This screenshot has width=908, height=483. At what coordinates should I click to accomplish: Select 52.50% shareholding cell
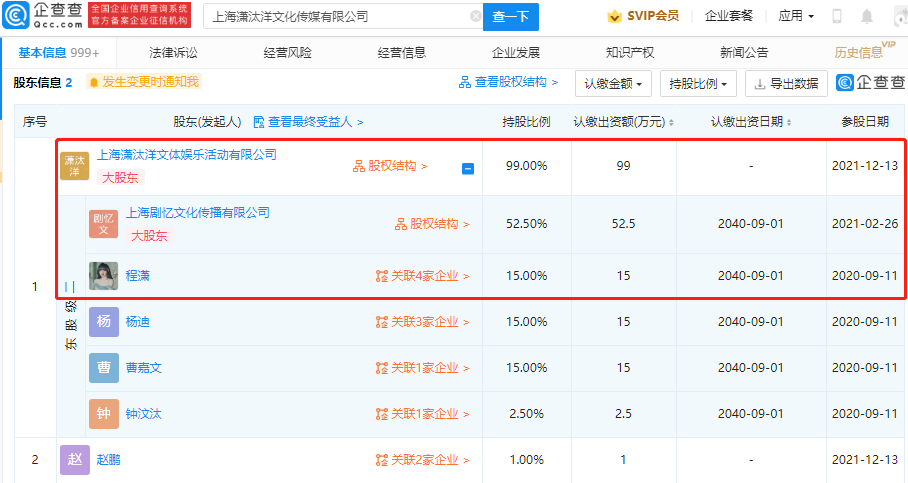point(526,224)
